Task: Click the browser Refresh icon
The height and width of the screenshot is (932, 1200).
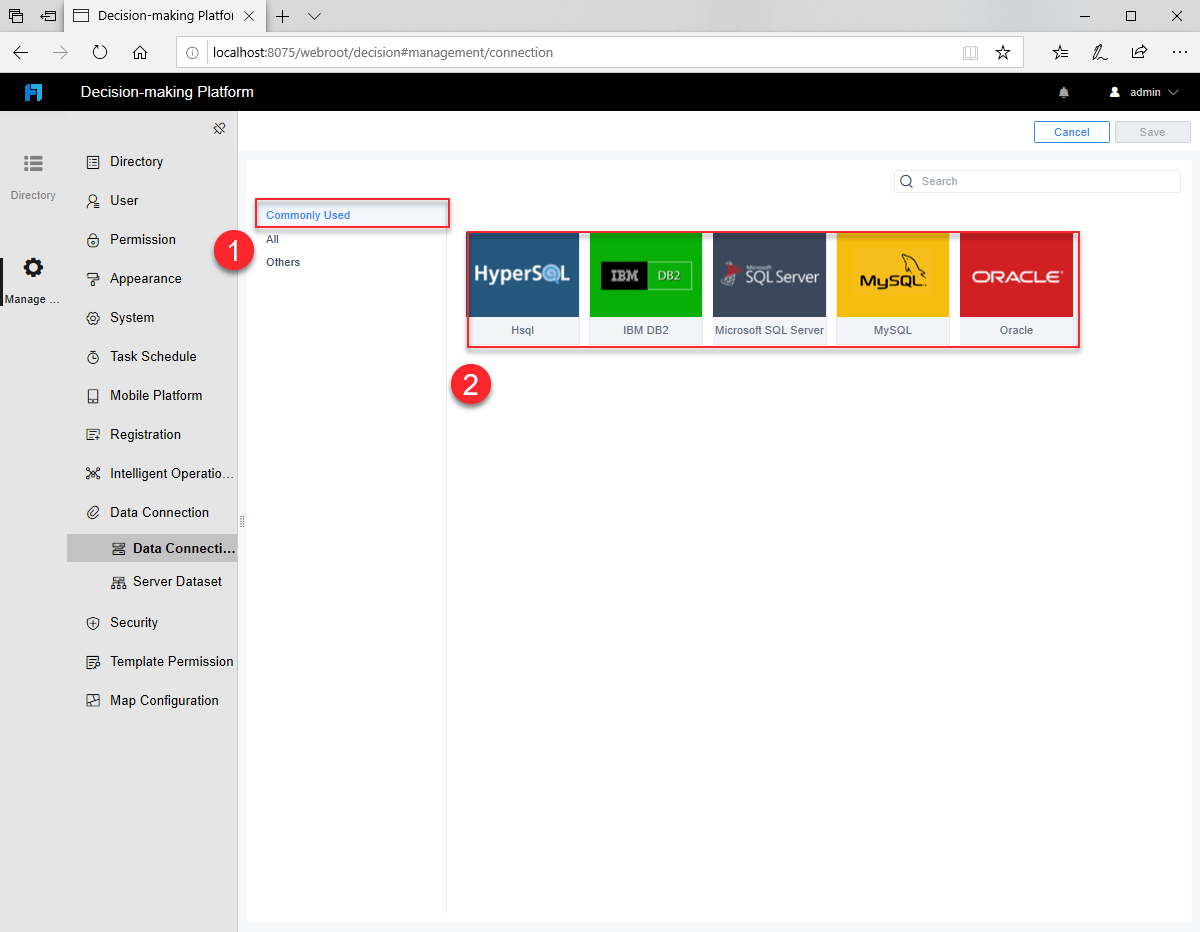Action: tap(100, 52)
